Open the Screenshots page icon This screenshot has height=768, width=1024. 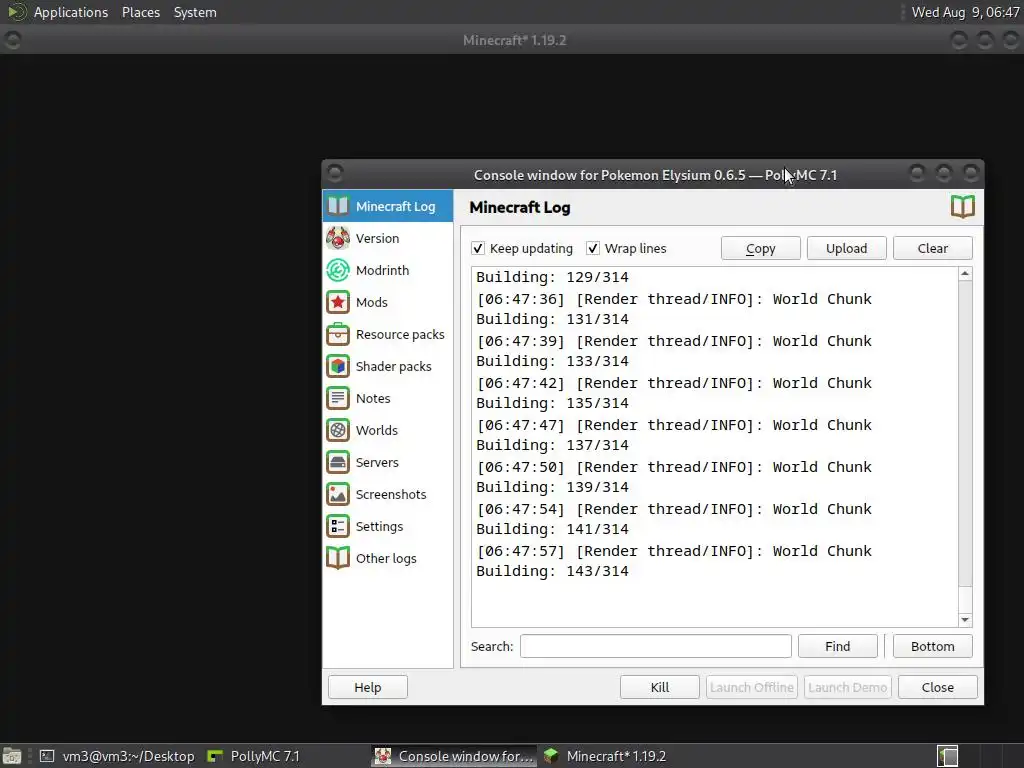(338, 494)
